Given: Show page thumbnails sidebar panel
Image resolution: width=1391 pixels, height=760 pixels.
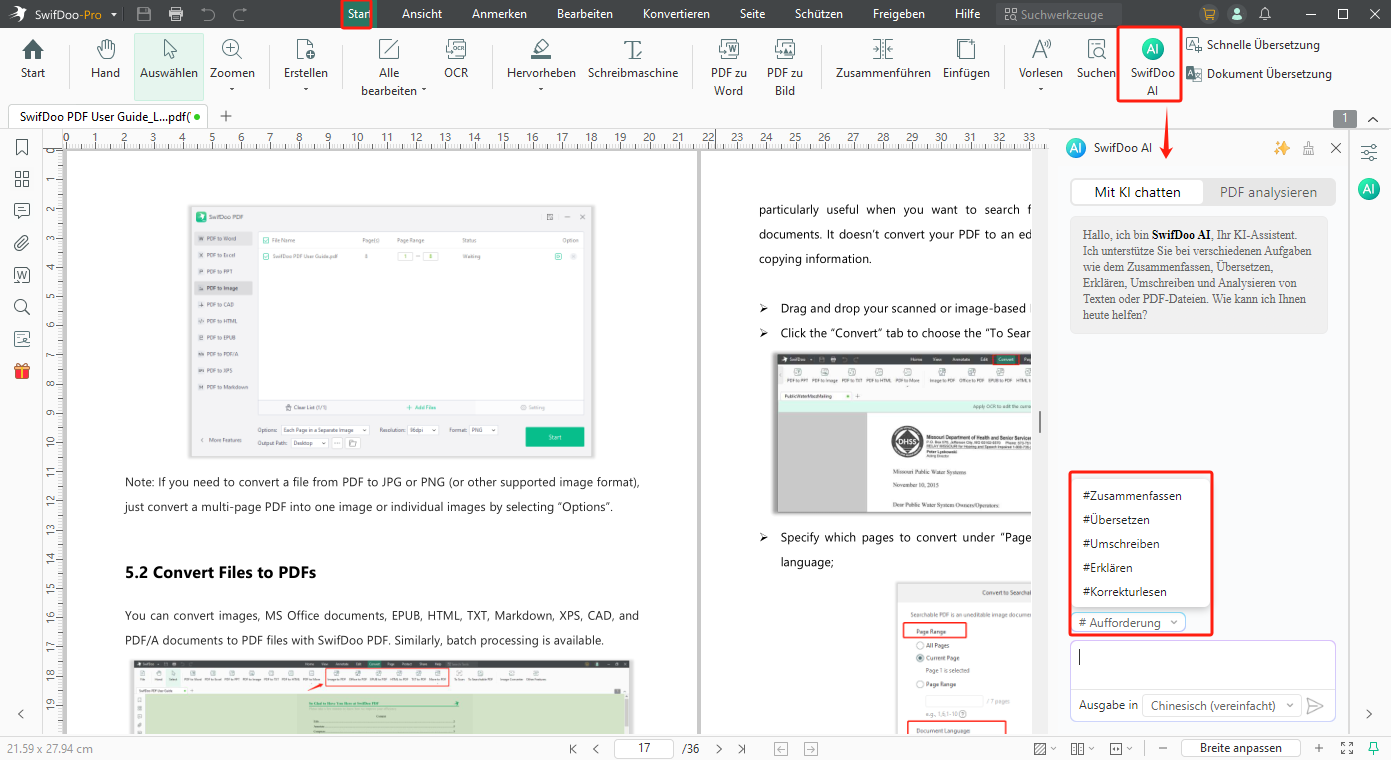Looking at the screenshot, I should point(22,179).
